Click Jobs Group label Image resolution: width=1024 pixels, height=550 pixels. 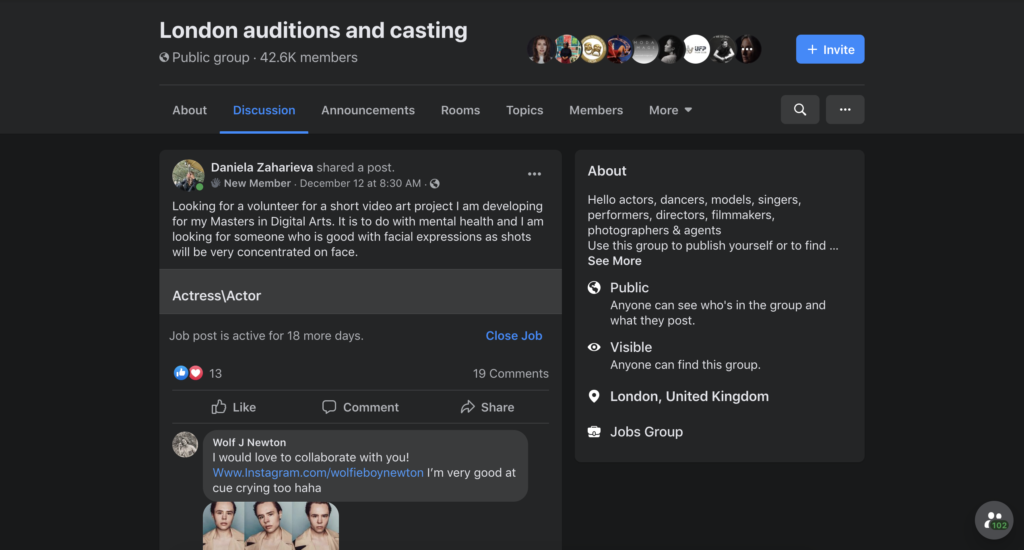646,432
